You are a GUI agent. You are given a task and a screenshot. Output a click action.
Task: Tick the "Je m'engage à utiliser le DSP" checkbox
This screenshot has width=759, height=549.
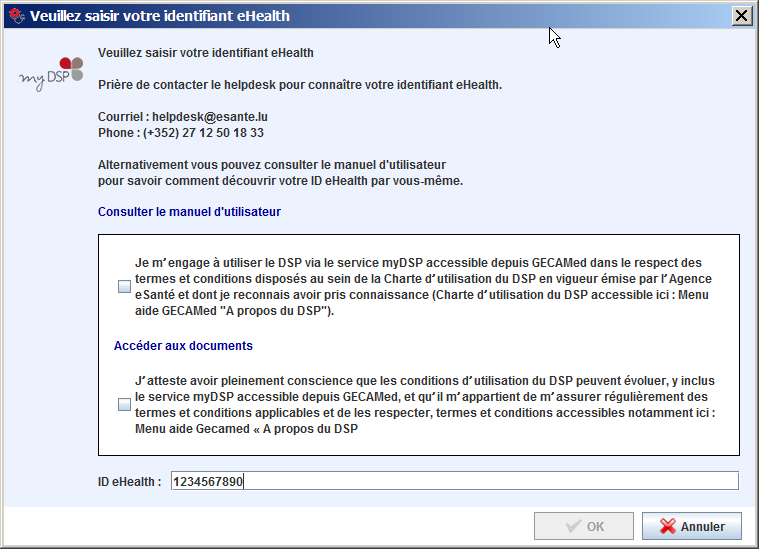(124, 287)
